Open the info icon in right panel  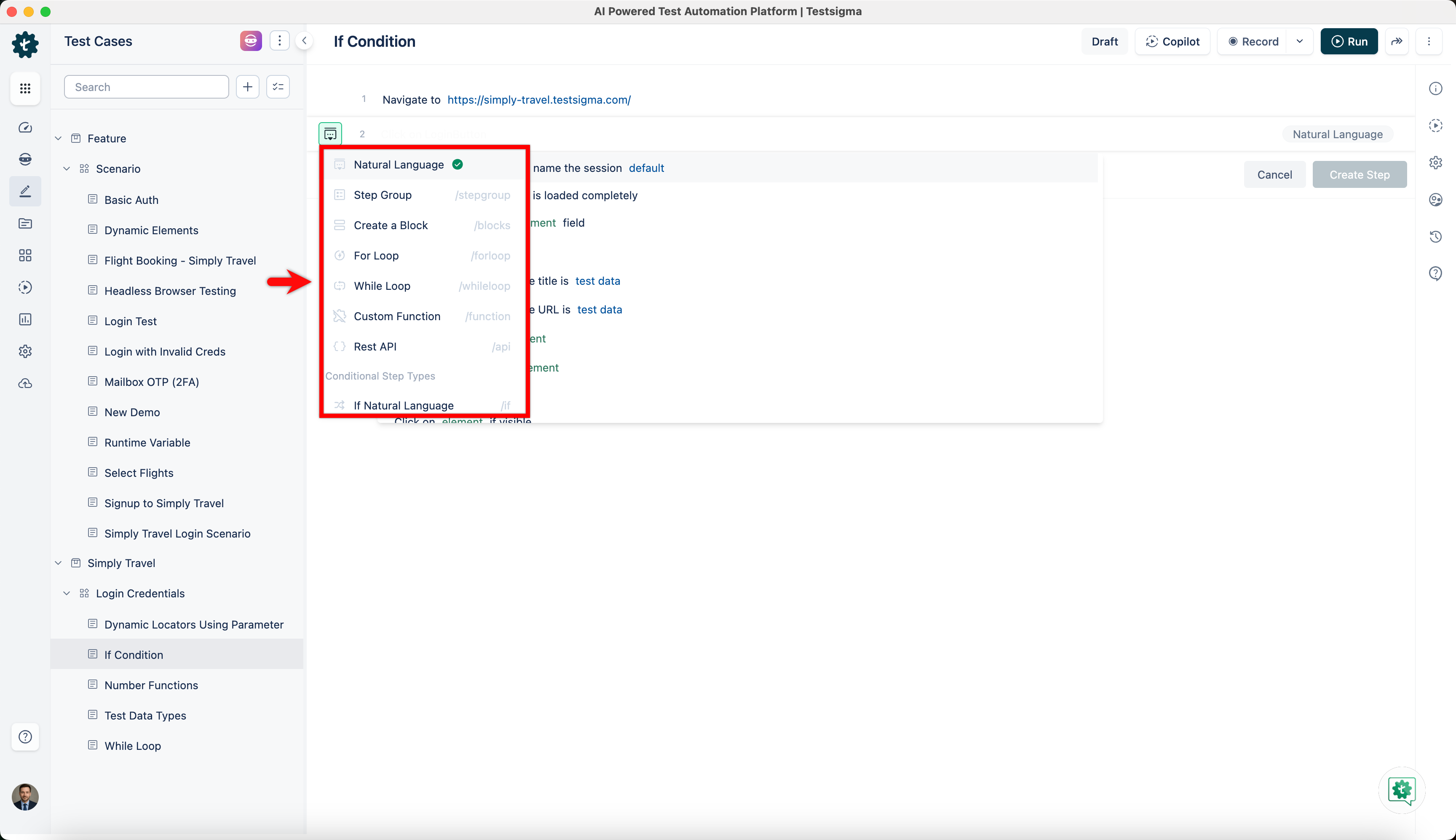[1435, 88]
